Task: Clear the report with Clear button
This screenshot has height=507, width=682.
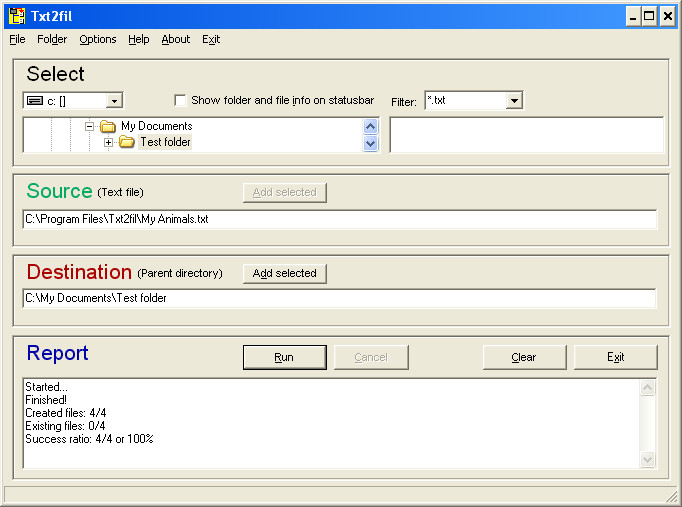Action: point(524,357)
